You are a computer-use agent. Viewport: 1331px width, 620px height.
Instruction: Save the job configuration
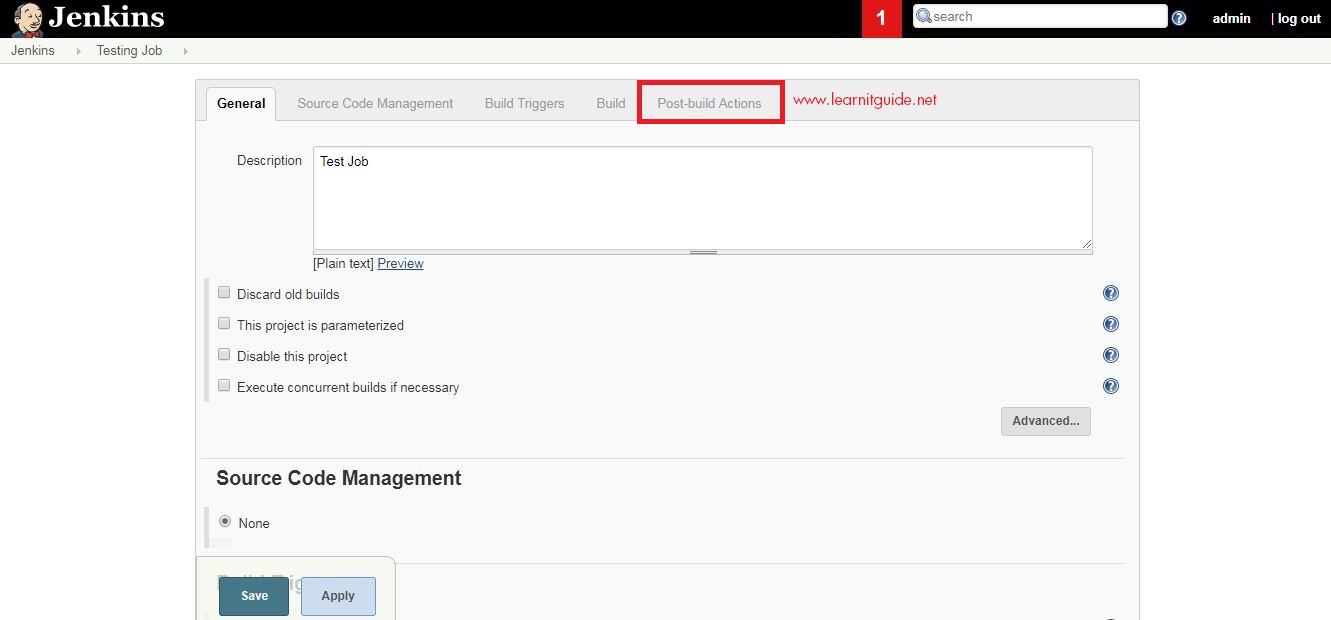(x=253, y=595)
